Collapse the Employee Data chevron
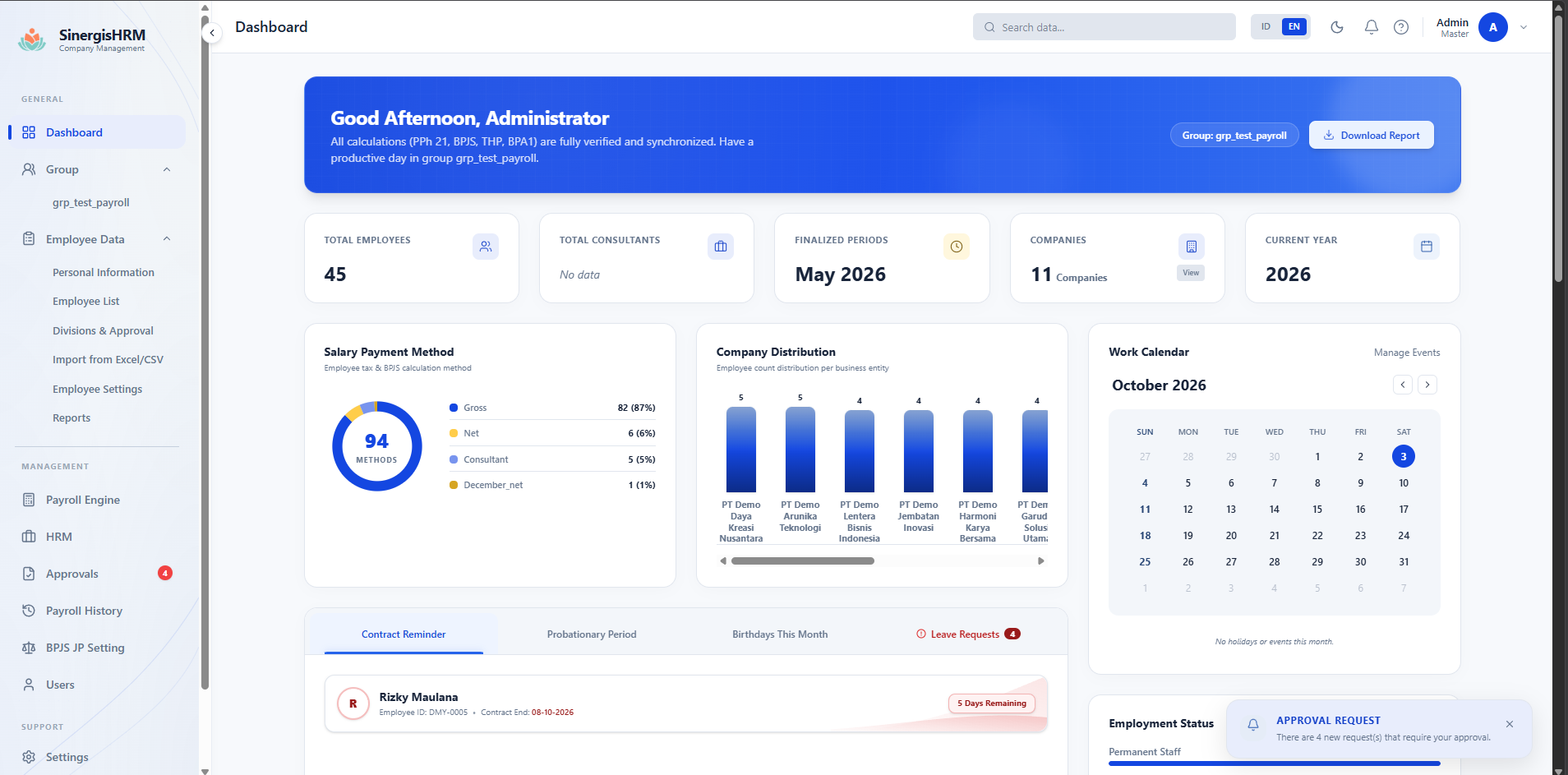1568x775 pixels. 167,239
